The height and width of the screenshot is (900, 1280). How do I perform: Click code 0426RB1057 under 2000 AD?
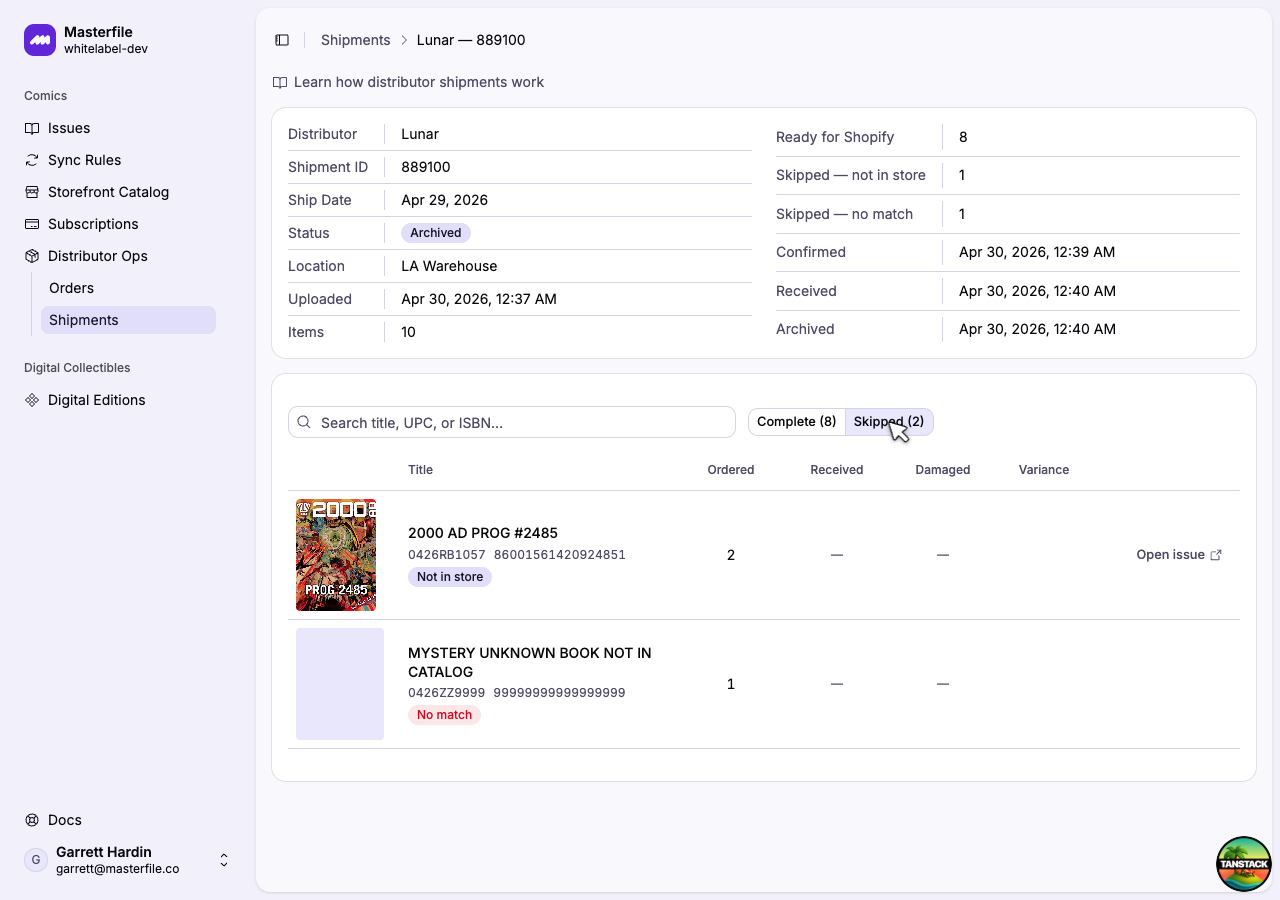447,555
